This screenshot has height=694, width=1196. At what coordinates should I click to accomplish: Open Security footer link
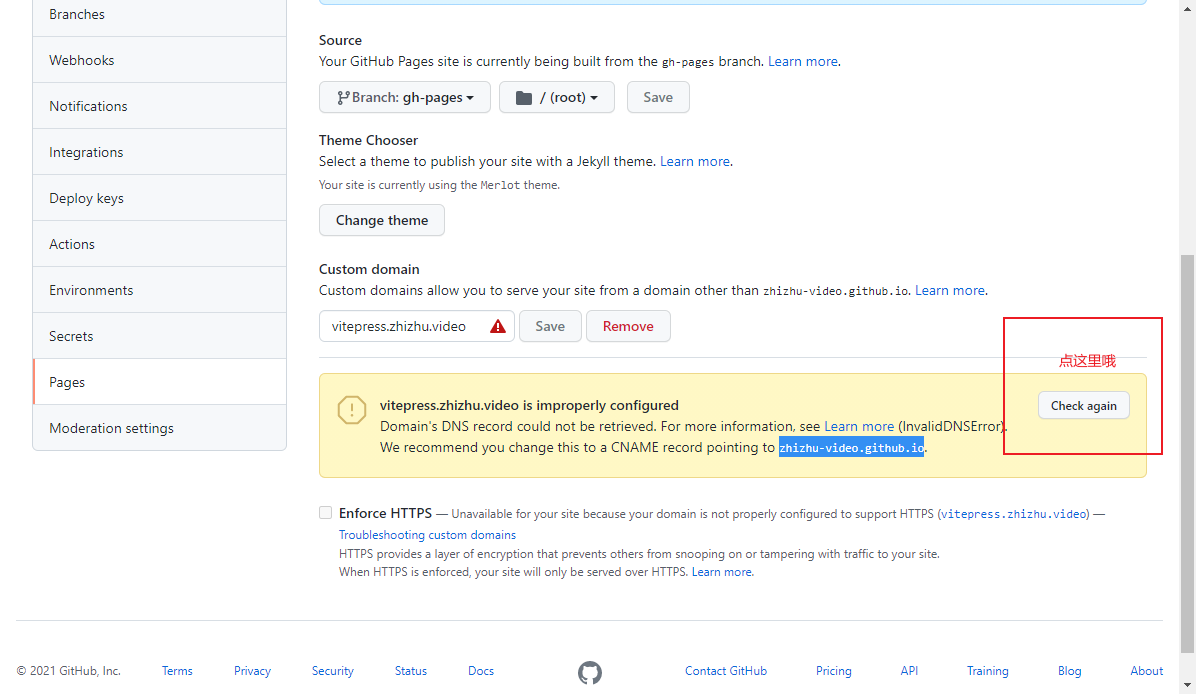(333, 671)
